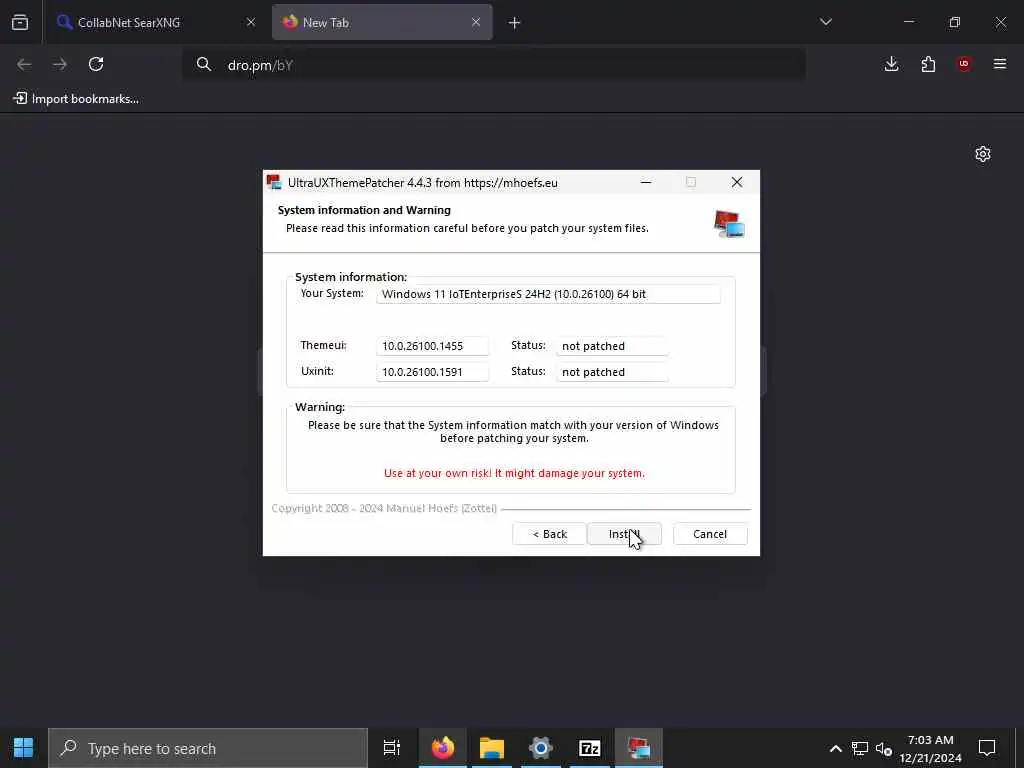Image resolution: width=1024 pixels, height=768 pixels.
Task: Open the Firefox hamburger application menu
Action: [1000, 64]
